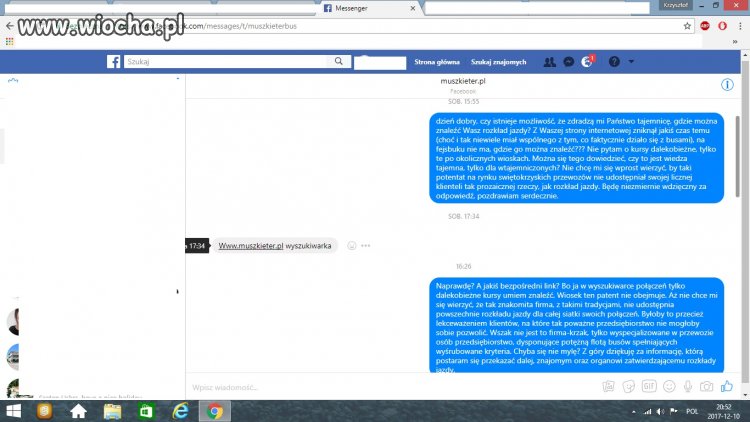Screen dimensions: 750x422
Task: Open Action Center flag icon
Action: coord(674,411)
